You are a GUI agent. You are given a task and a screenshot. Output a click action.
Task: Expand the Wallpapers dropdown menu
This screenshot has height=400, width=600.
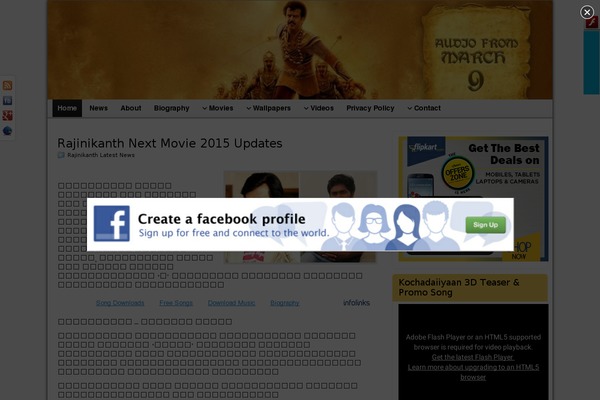coord(269,108)
